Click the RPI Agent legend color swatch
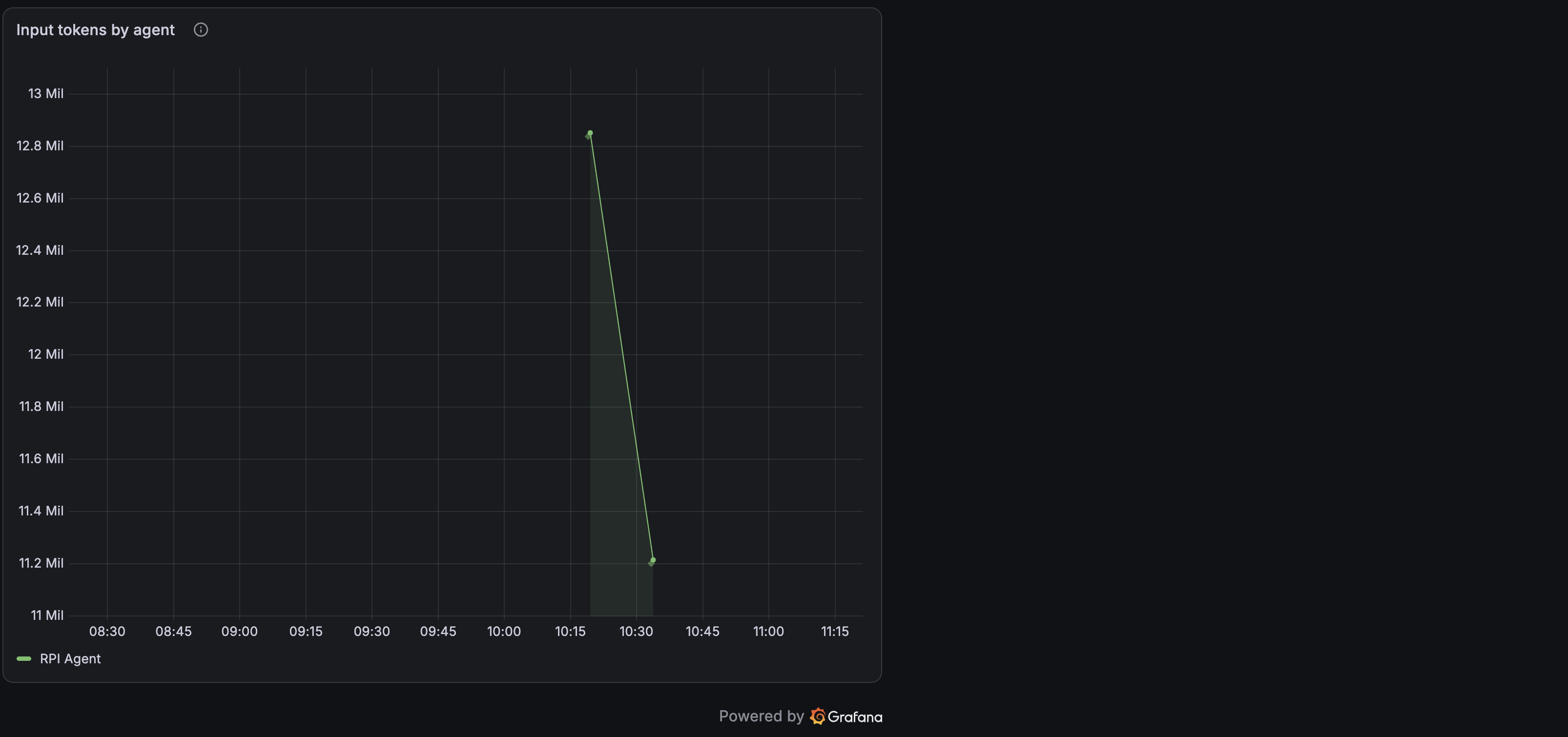Image resolution: width=1568 pixels, height=737 pixels. point(24,658)
